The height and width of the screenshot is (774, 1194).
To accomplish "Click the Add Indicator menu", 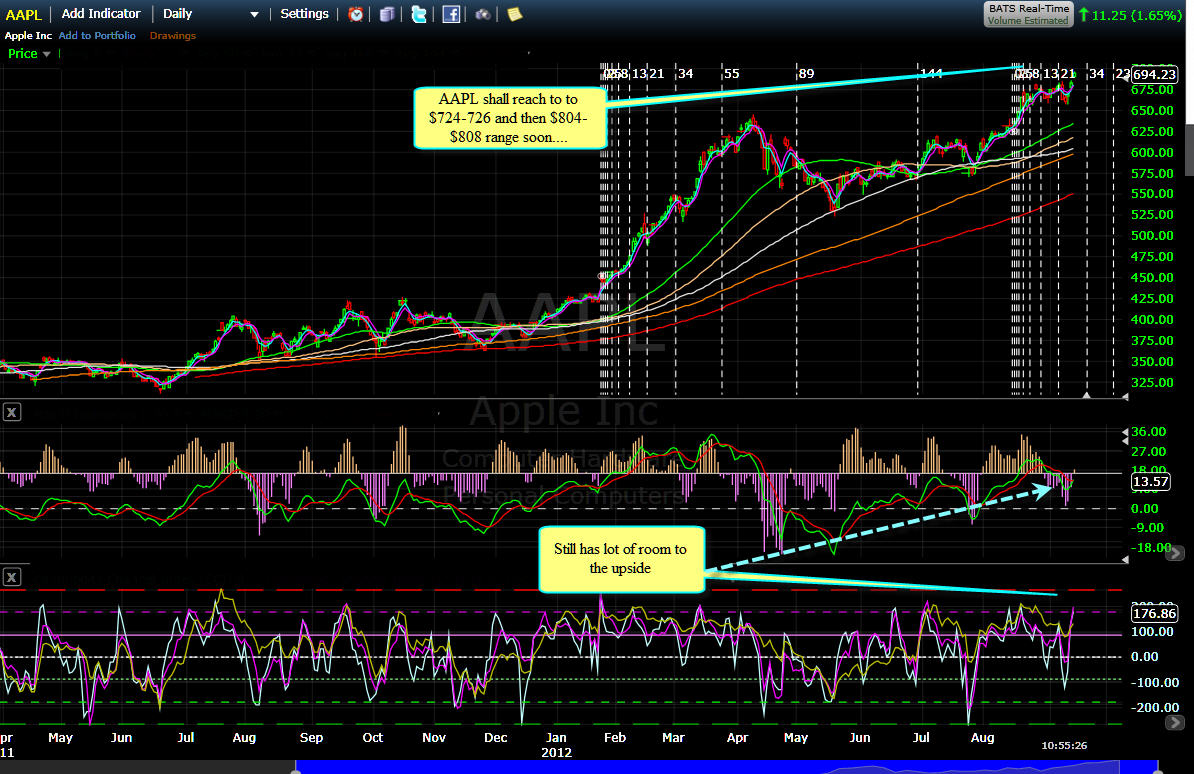I will tap(101, 14).
